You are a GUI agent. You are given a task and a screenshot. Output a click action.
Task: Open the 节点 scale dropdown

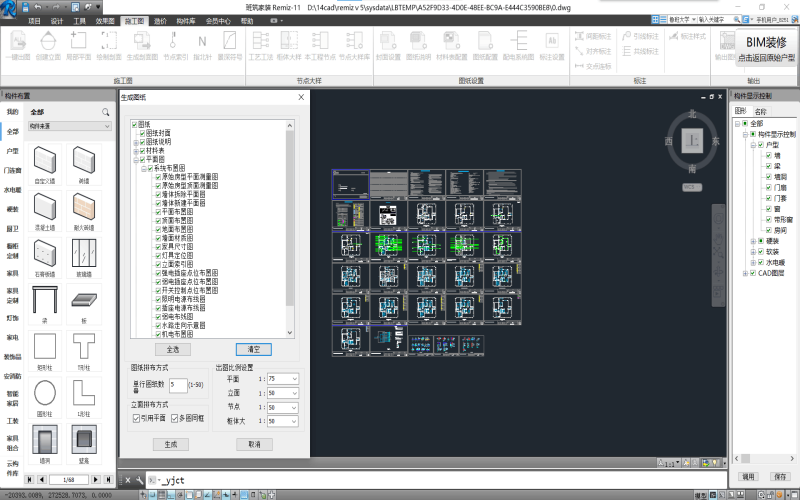coord(283,408)
